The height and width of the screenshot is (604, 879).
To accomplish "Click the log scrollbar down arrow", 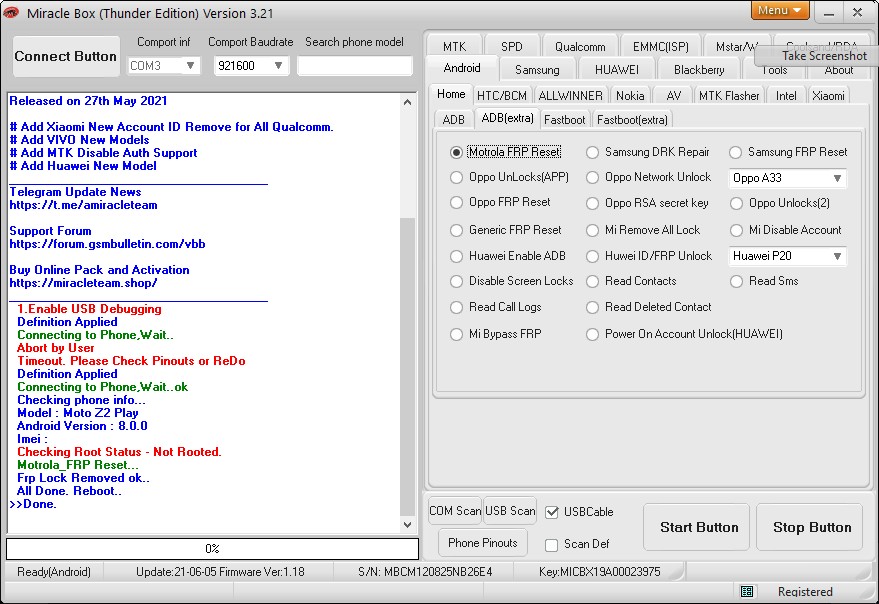I will click(408, 525).
